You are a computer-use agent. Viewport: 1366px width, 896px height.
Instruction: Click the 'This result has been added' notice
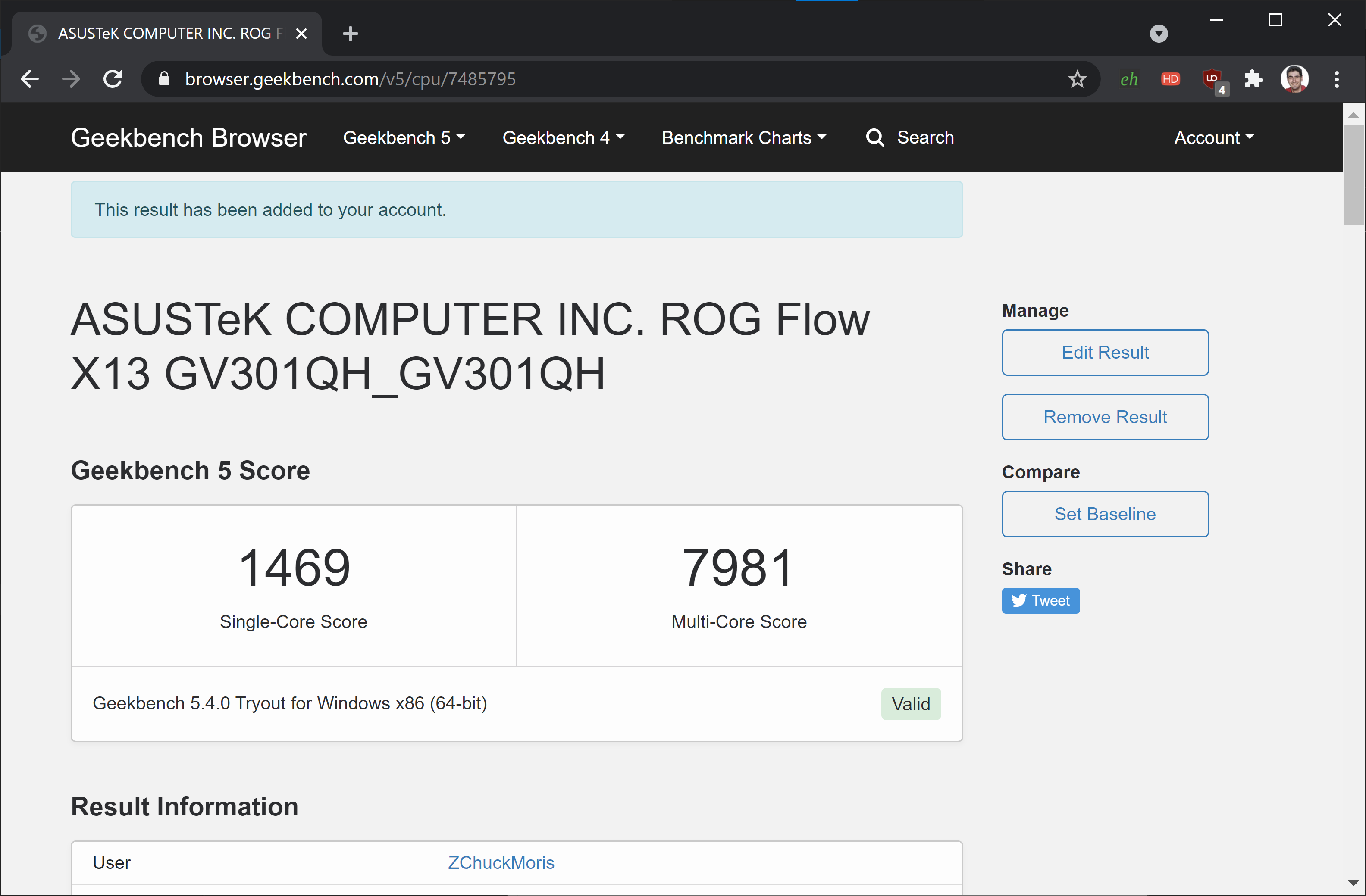(x=517, y=209)
